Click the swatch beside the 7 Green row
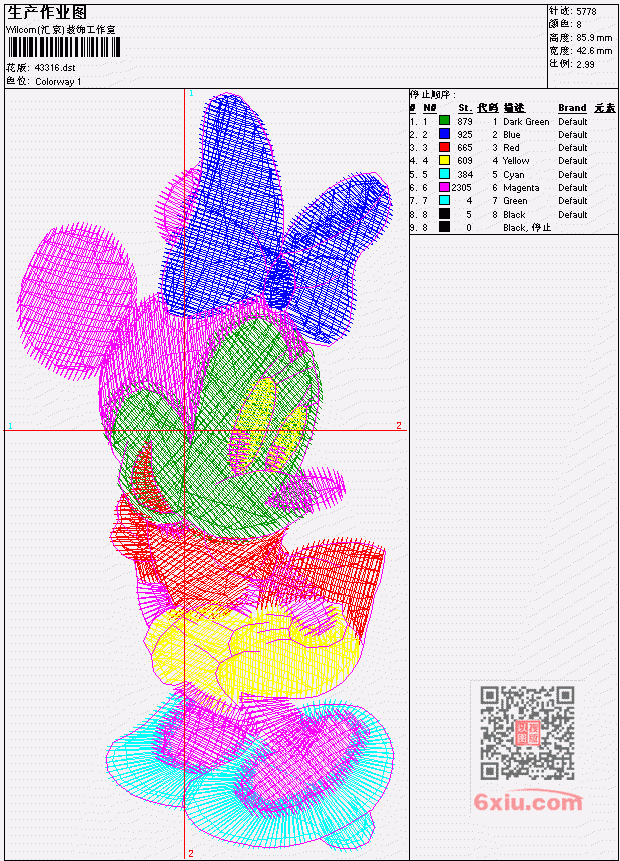Image resolution: width=620 pixels, height=861 pixels. point(444,200)
